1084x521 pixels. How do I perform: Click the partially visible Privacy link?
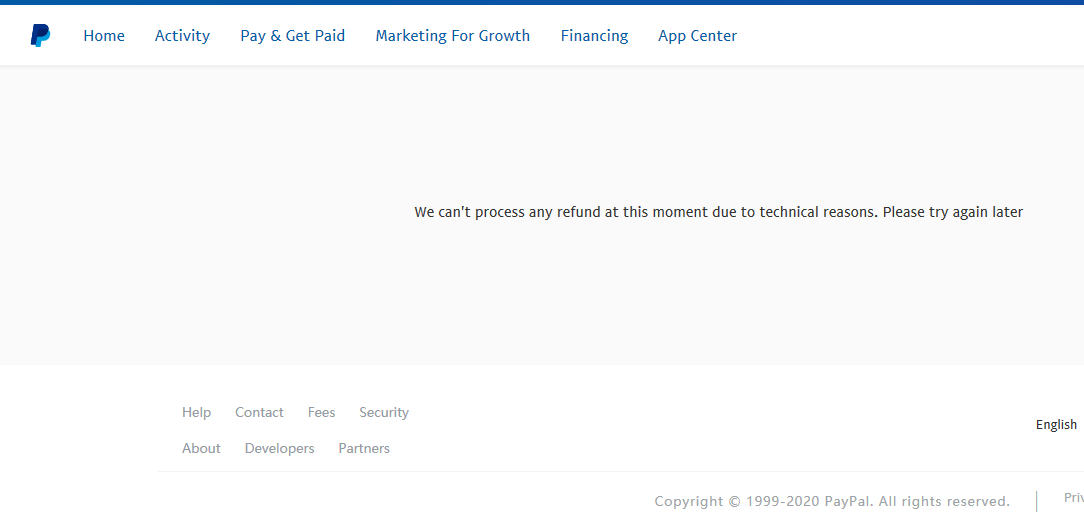tap(1073, 498)
